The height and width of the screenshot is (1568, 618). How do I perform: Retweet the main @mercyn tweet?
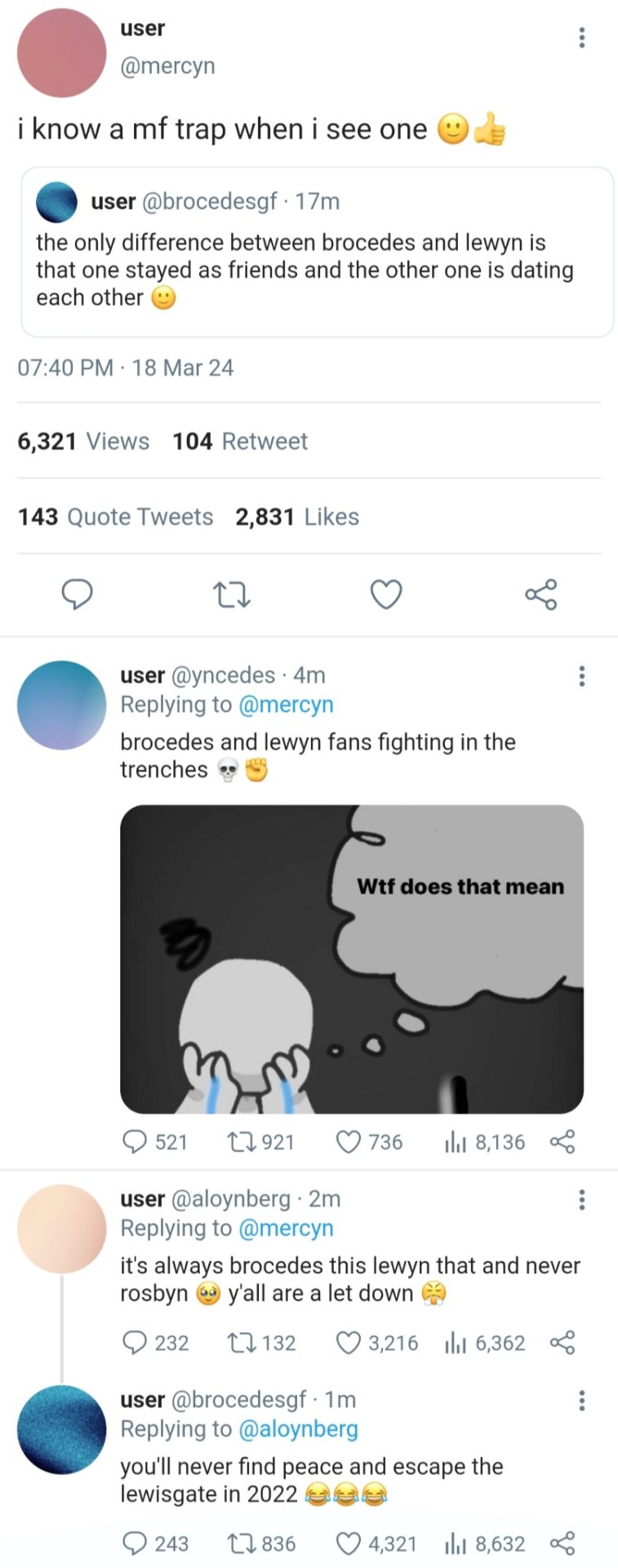pyautogui.click(x=231, y=595)
